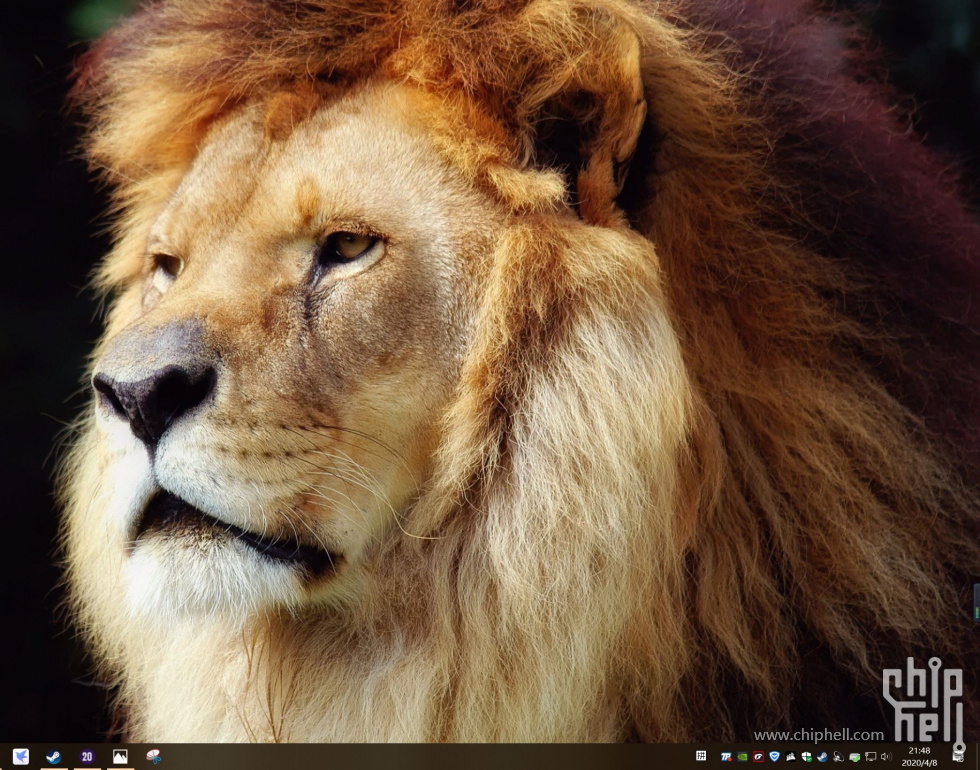Open the TP tray icon with red dot
The height and width of the screenshot is (770, 980).
(726, 757)
